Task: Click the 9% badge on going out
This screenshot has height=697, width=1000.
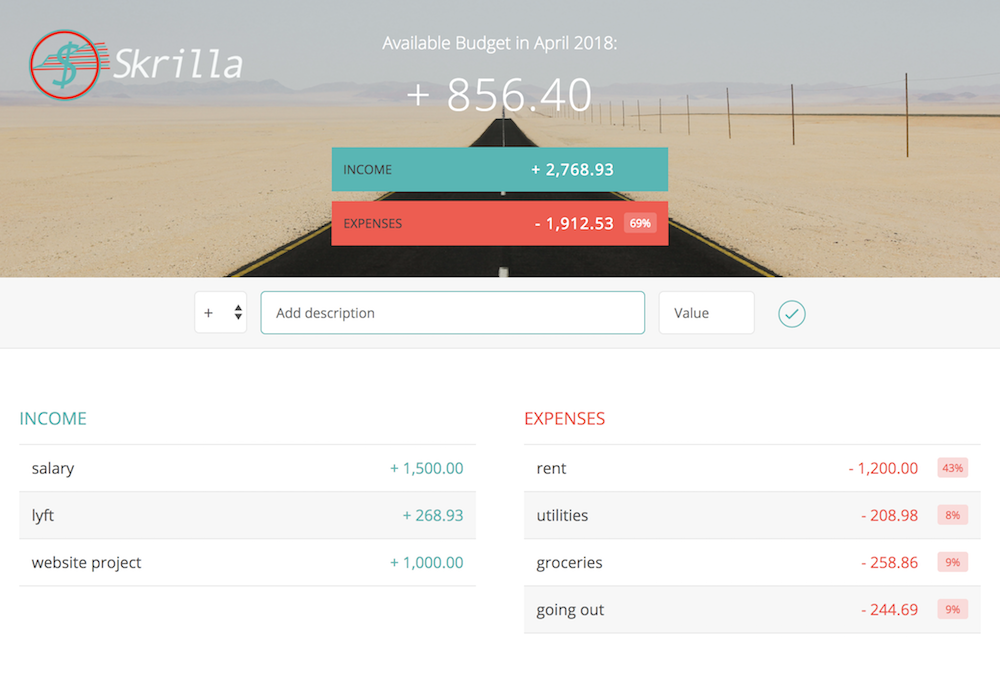Action: pyautogui.click(x=953, y=610)
